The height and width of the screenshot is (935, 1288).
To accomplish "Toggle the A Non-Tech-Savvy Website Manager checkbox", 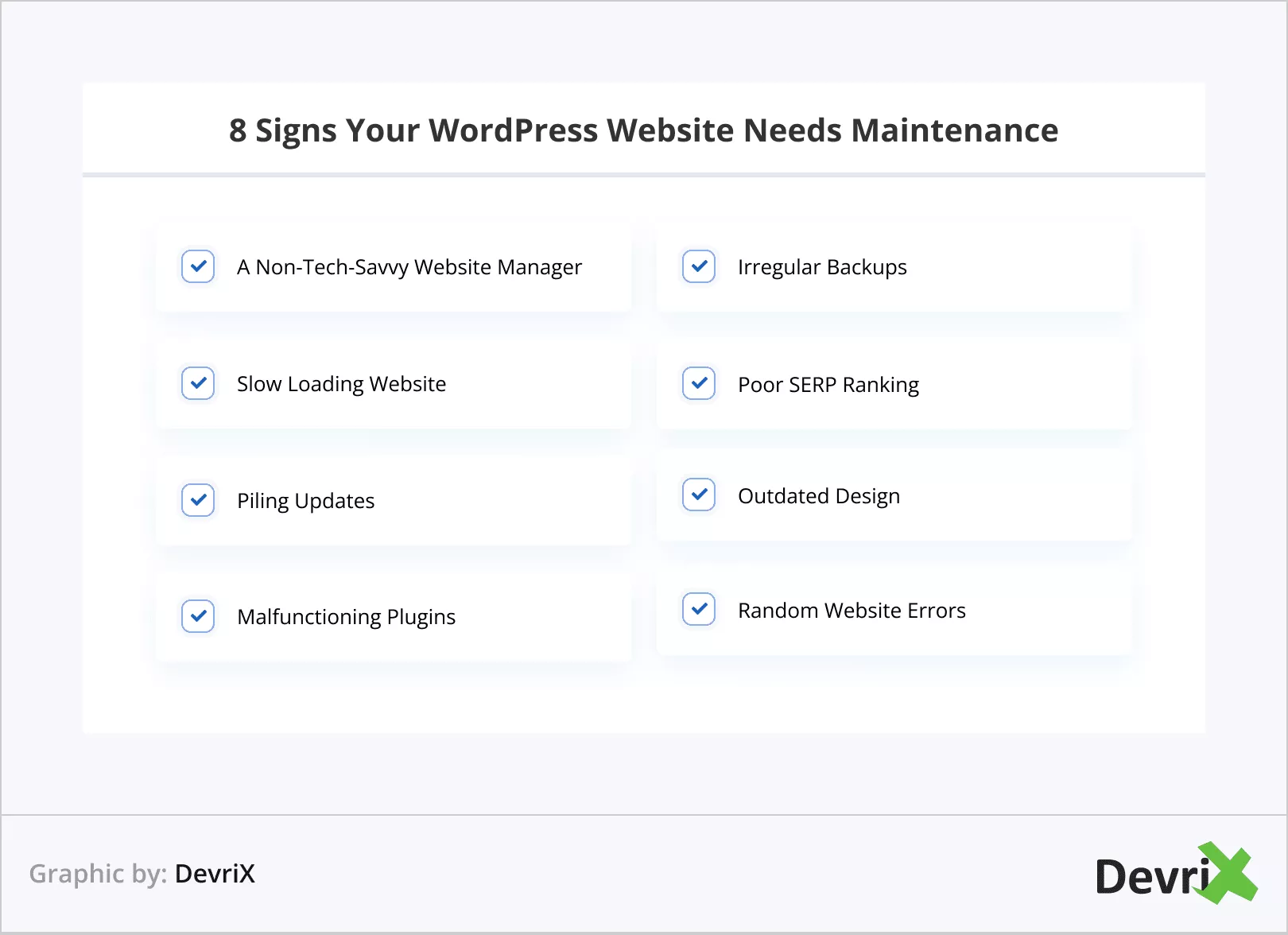I will (198, 266).
